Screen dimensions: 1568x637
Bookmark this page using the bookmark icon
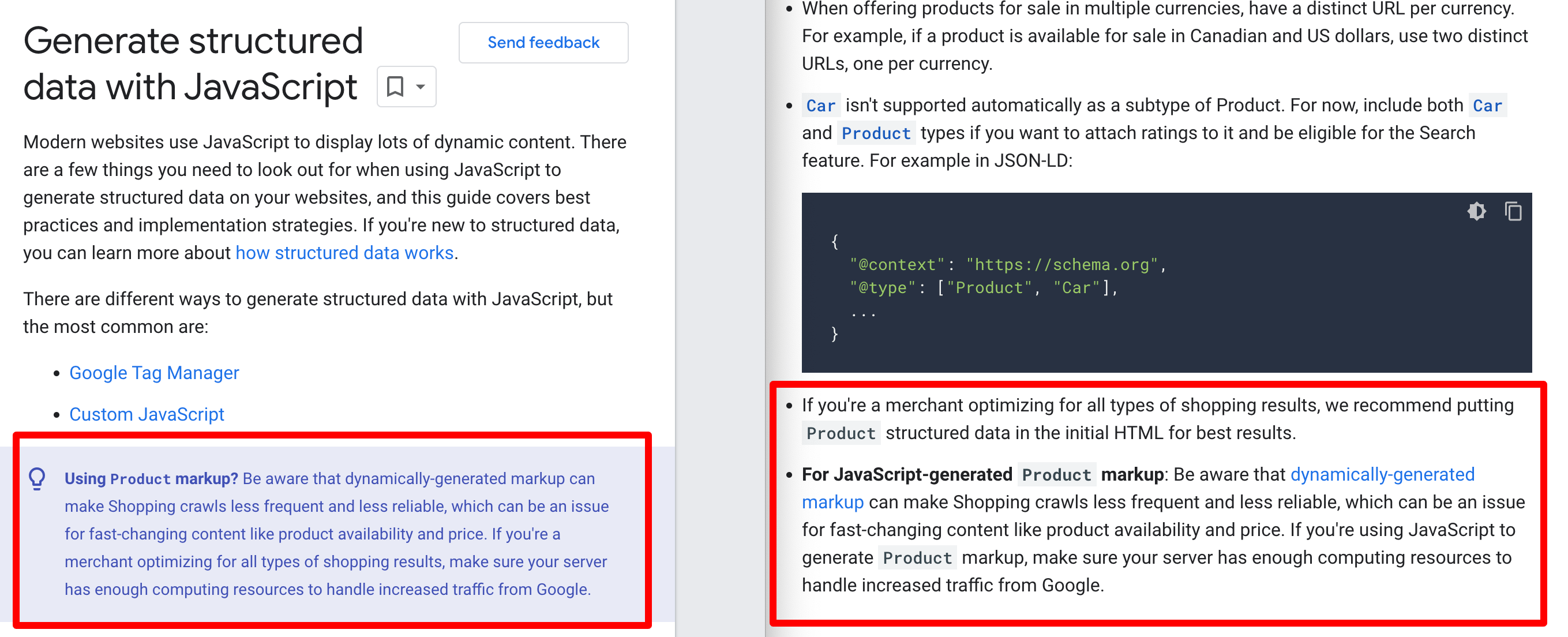[x=395, y=87]
